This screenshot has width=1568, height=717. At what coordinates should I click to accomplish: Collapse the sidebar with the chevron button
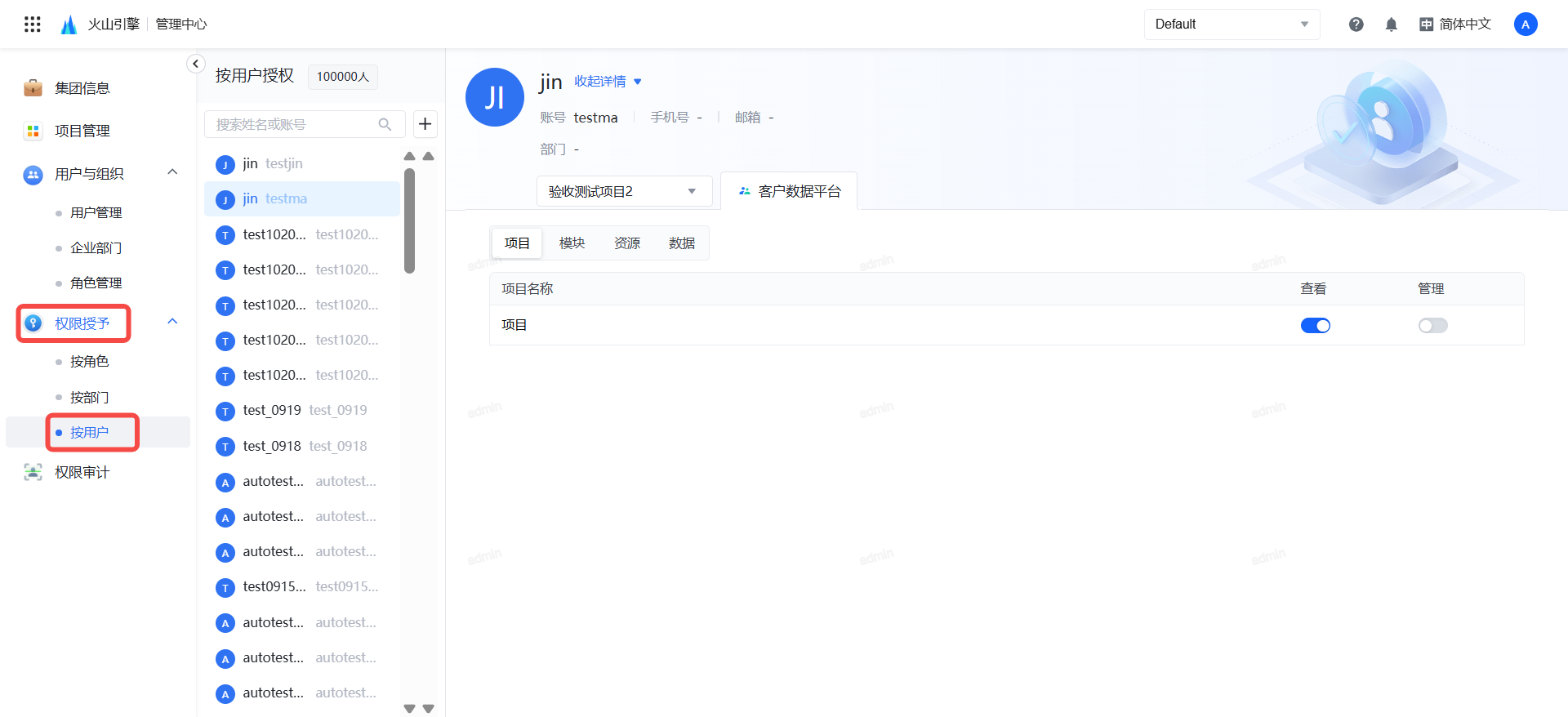tap(195, 64)
